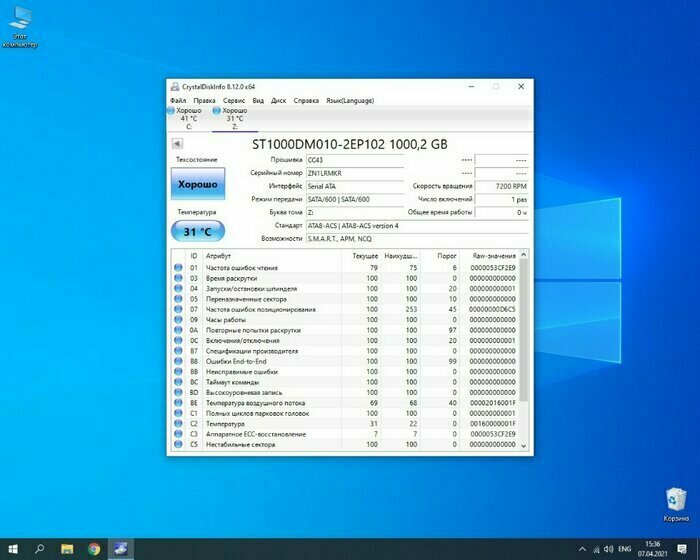Open the Сервис menu
Screen dimensions: 700x560
234,100
